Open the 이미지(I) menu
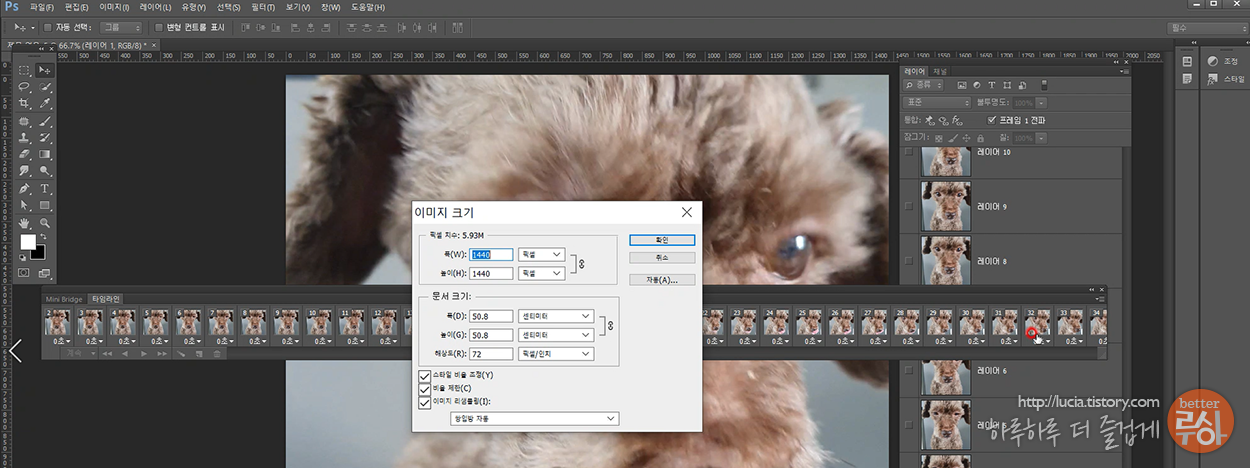This screenshot has width=1250, height=468. point(114,7)
